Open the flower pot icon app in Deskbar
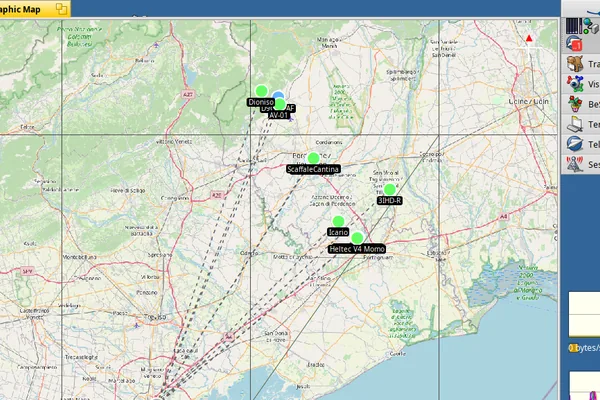This screenshot has height=400, width=600. tap(575, 104)
